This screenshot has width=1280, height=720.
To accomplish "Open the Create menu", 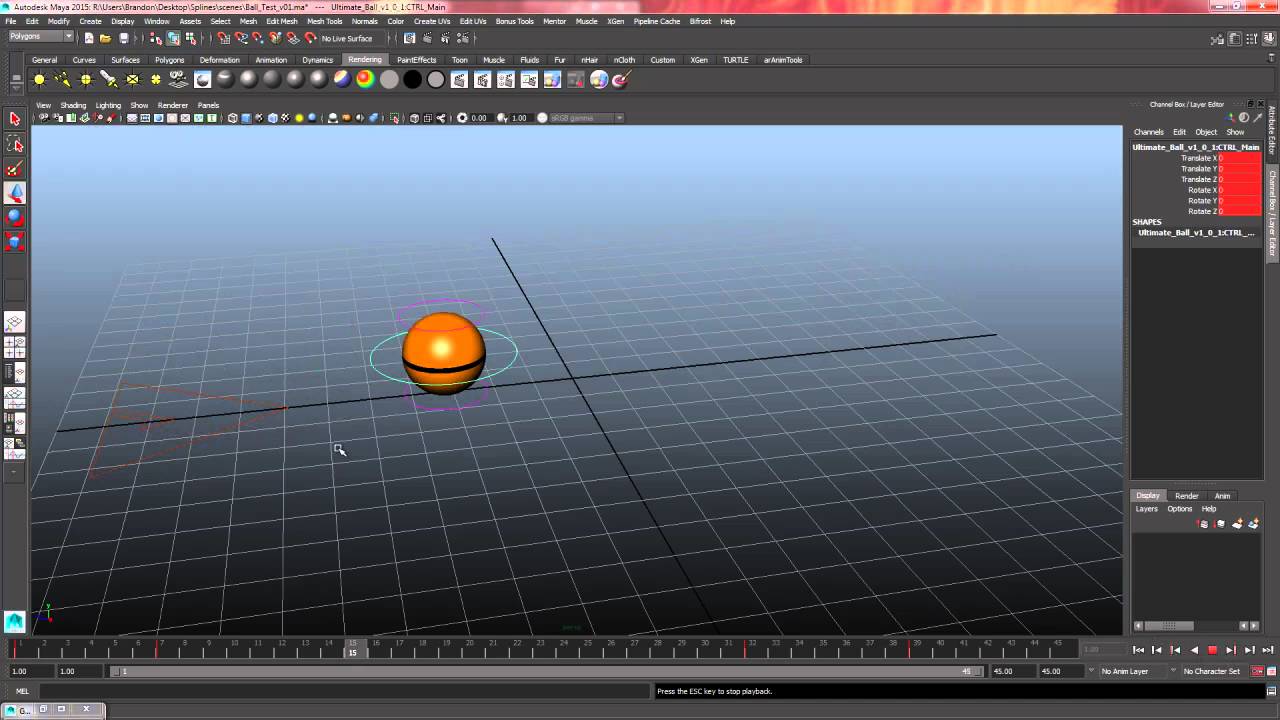I will [90, 21].
